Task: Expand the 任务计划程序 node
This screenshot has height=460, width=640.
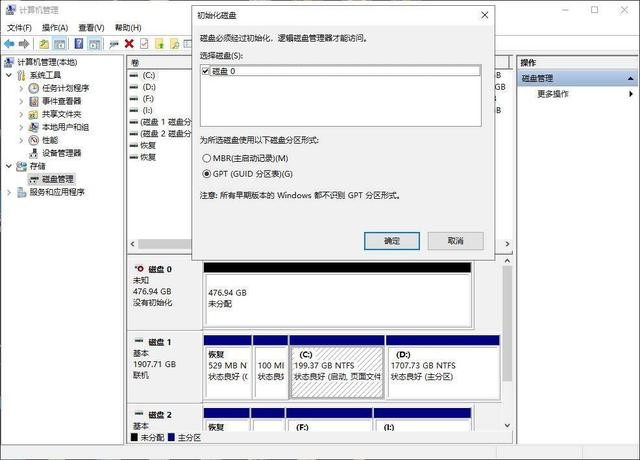Action: click(x=21, y=88)
